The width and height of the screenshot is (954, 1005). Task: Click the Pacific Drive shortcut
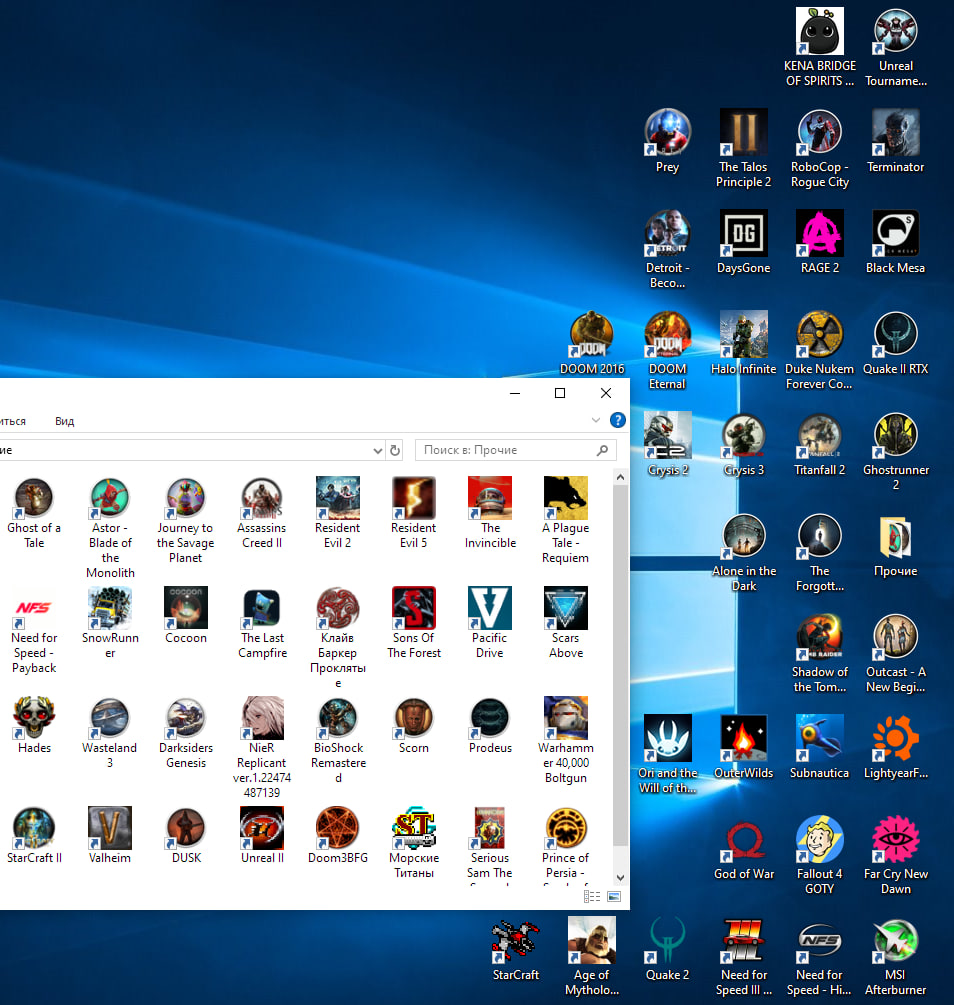[x=490, y=608]
